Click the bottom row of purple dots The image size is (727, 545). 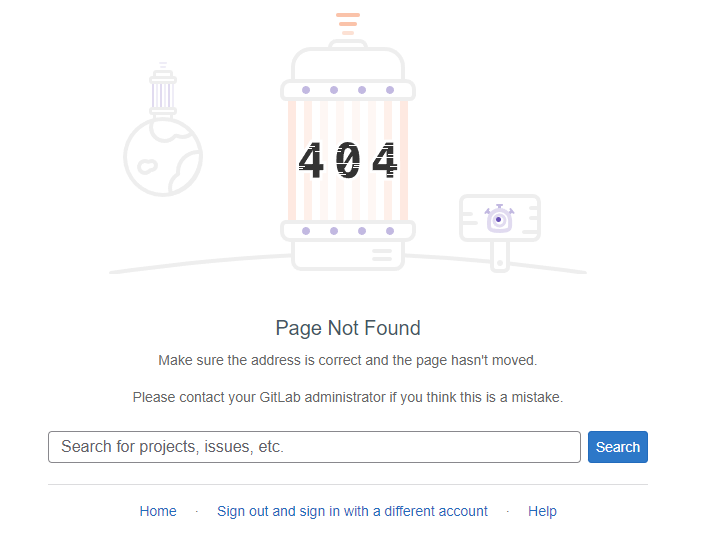(x=348, y=231)
